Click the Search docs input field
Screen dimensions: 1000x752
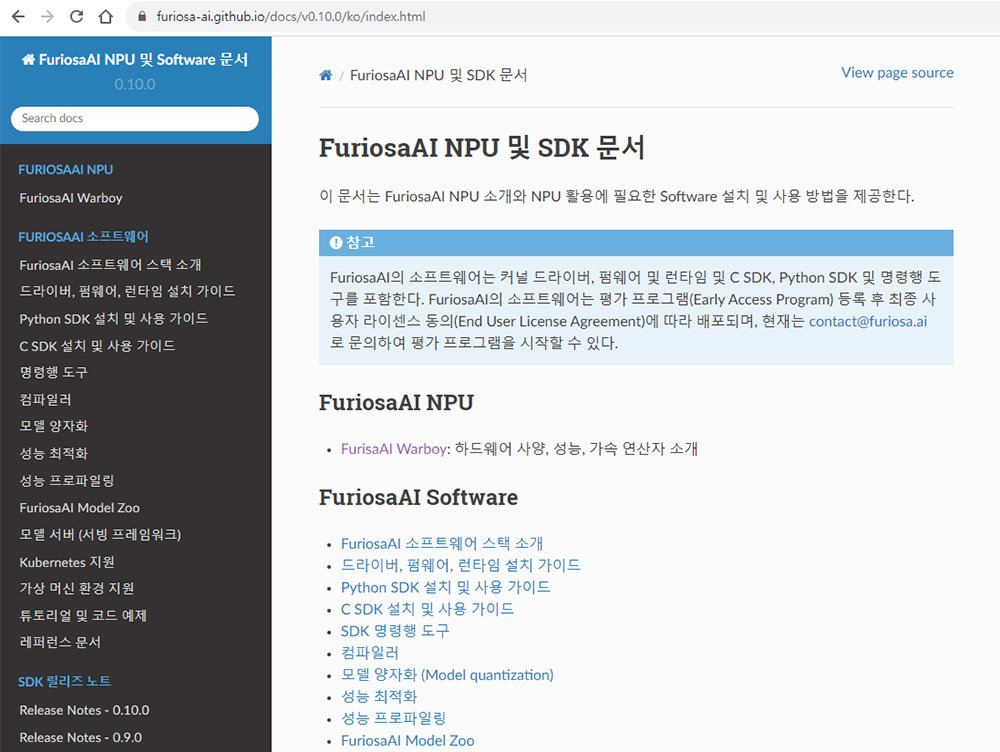pos(134,118)
